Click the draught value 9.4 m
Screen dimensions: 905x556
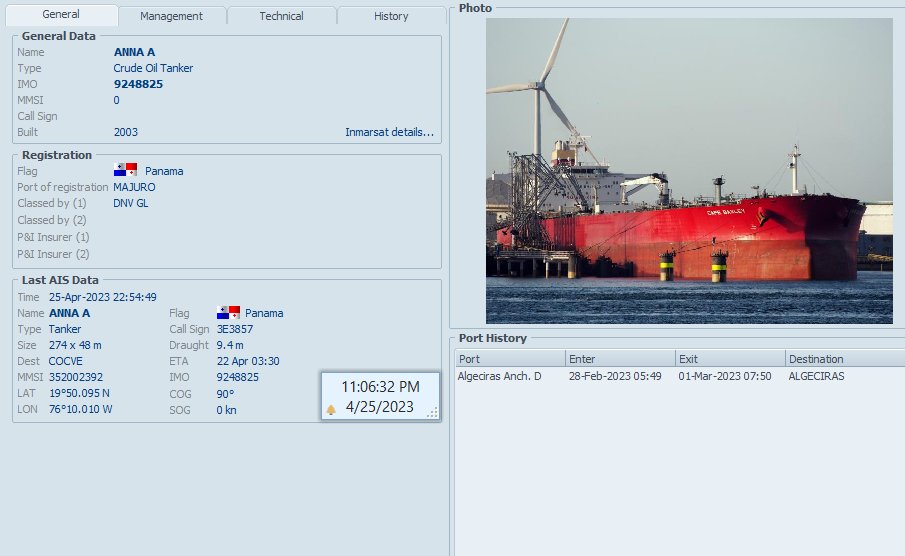click(x=230, y=345)
